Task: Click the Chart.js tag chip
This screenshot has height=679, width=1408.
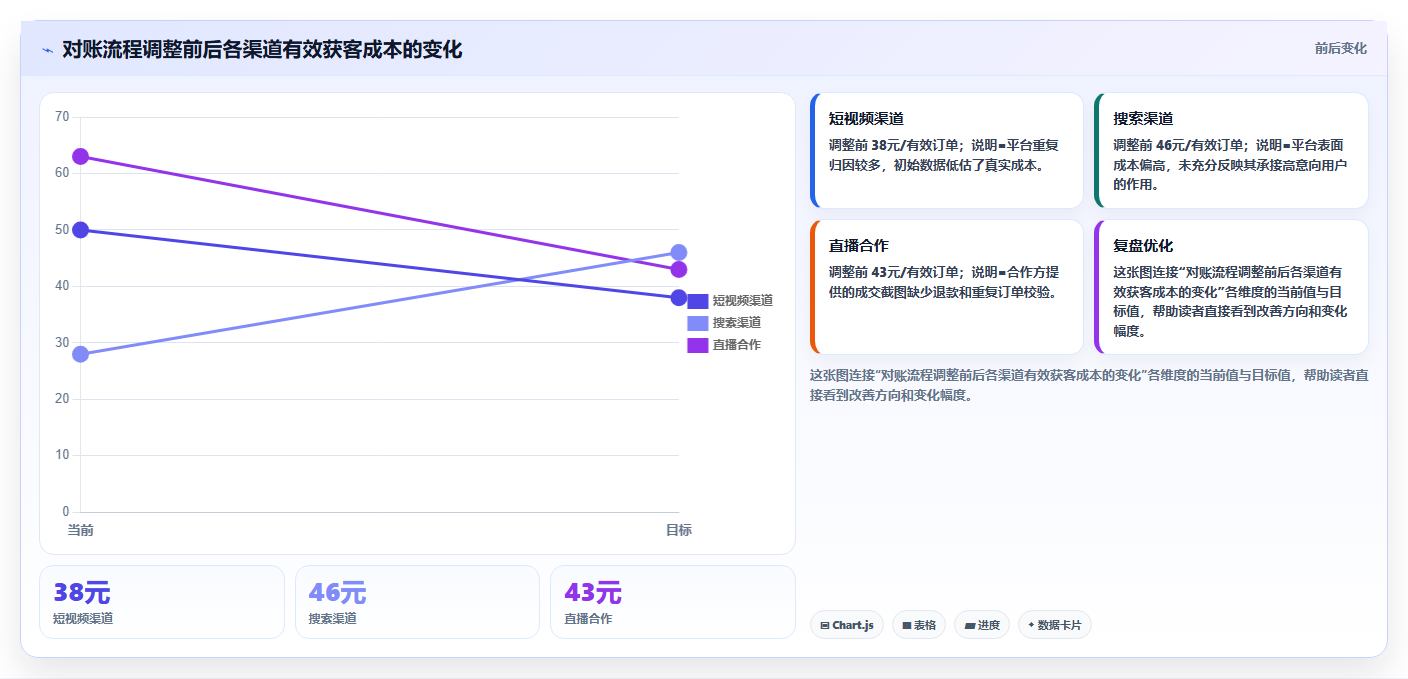Action: [x=846, y=625]
